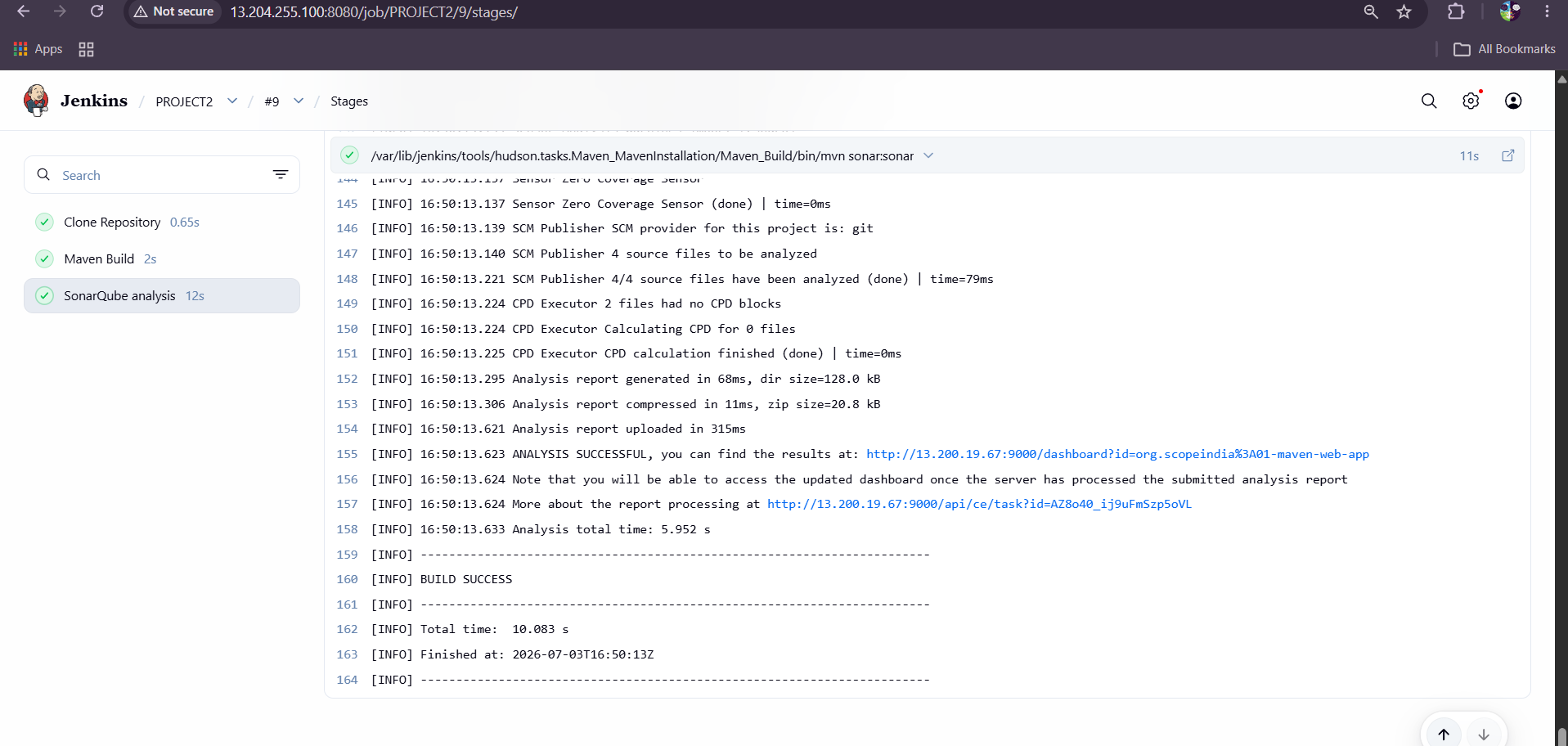
Task: Click the 11s step duration label
Action: [1469, 156]
